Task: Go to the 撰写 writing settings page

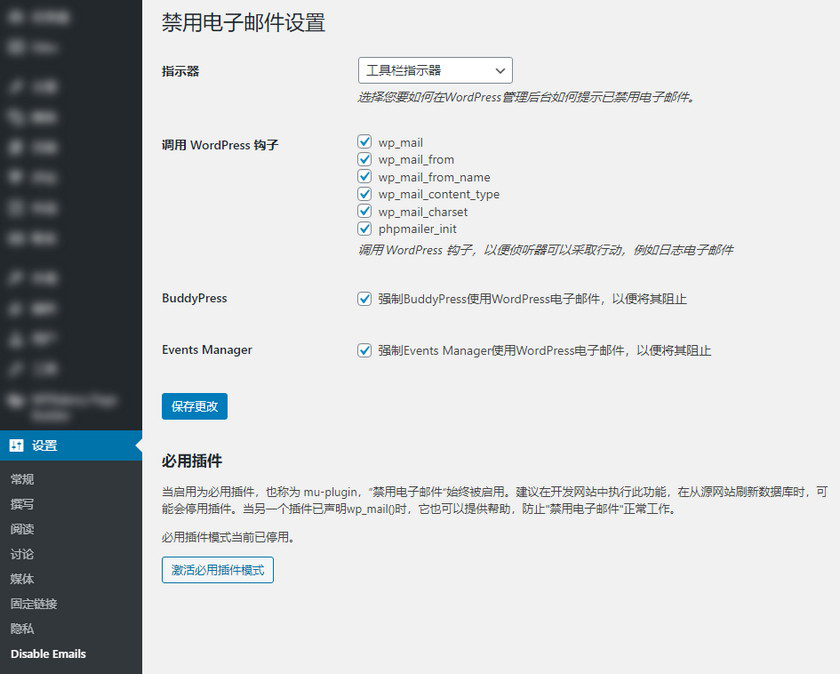Action: [22, 505]
